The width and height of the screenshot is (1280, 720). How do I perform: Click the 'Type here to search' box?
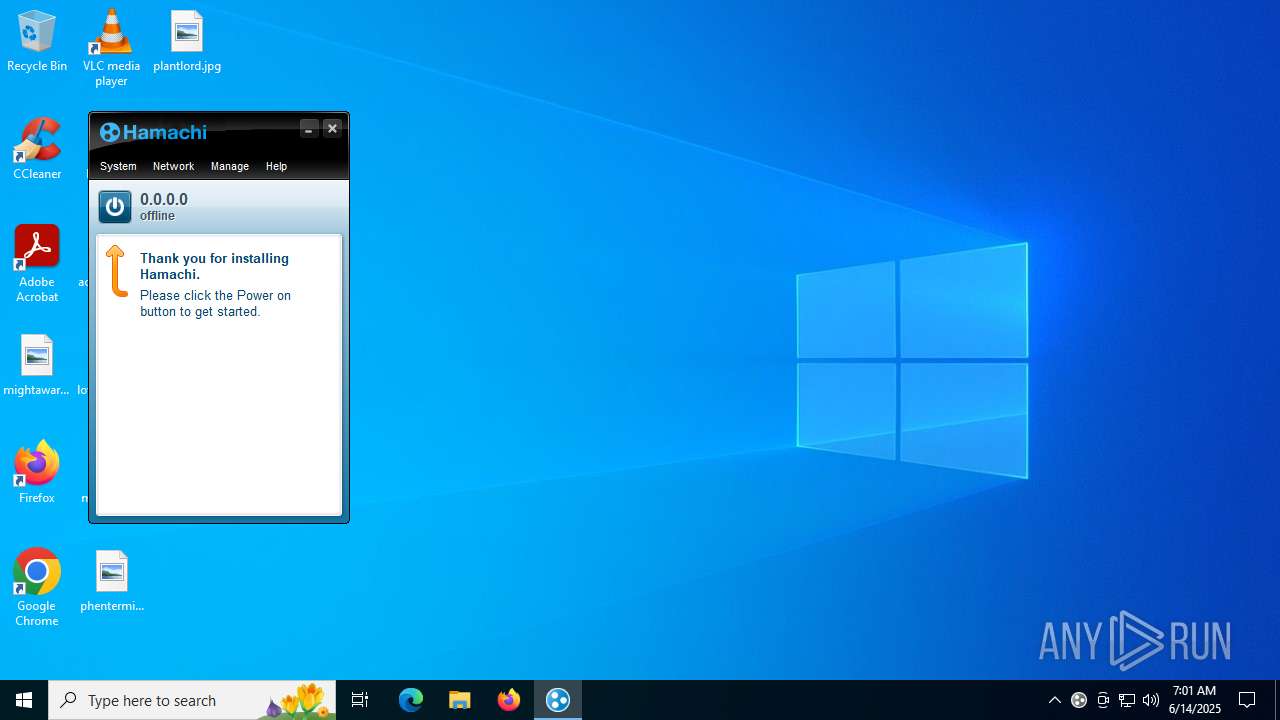tap(192, 700)
